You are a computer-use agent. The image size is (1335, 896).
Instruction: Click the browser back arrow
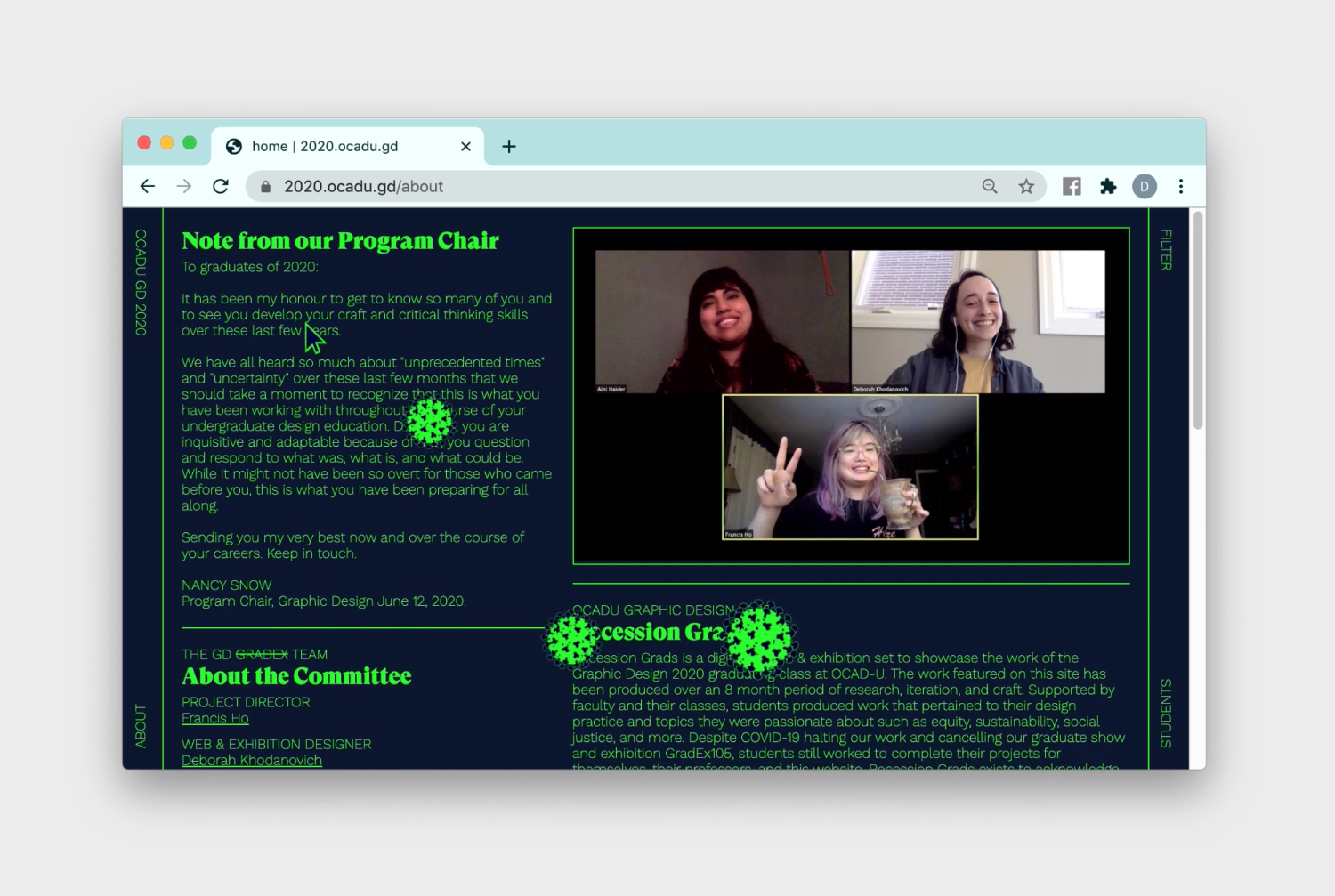click(148, 186)
